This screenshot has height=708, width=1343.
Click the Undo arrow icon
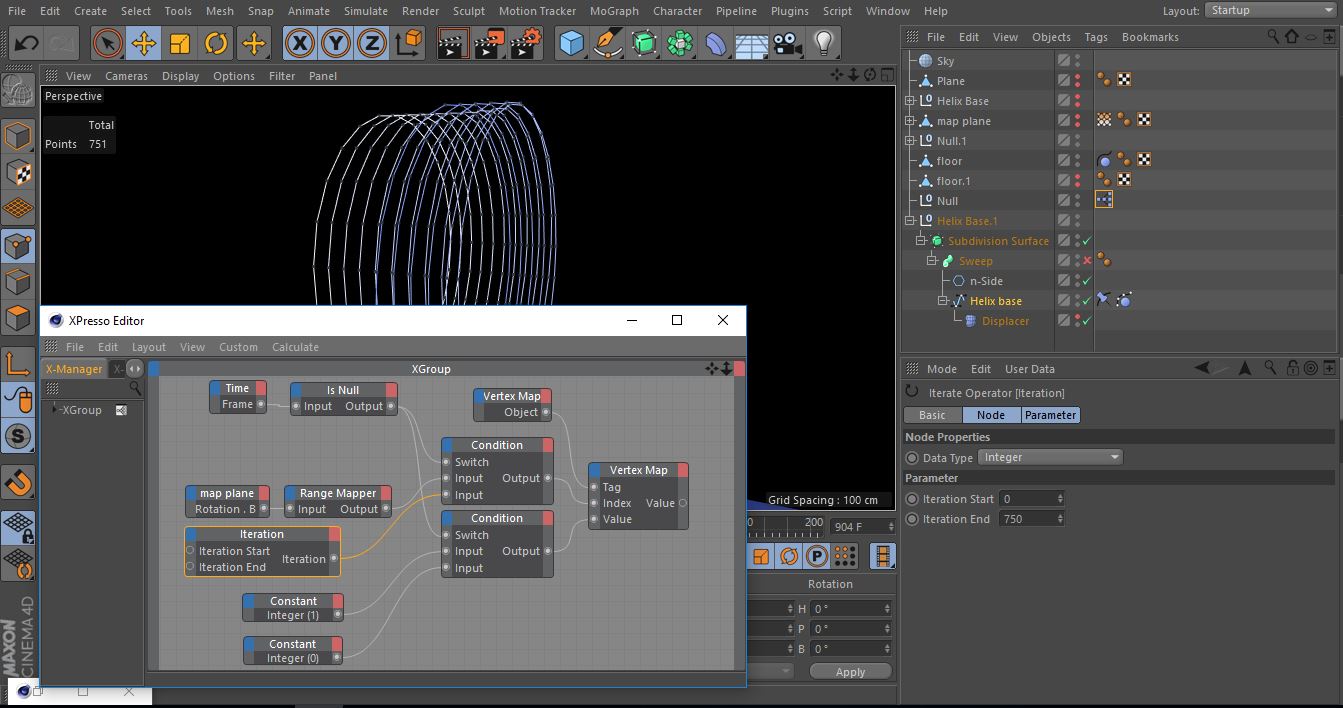click(x=27, y=43)
